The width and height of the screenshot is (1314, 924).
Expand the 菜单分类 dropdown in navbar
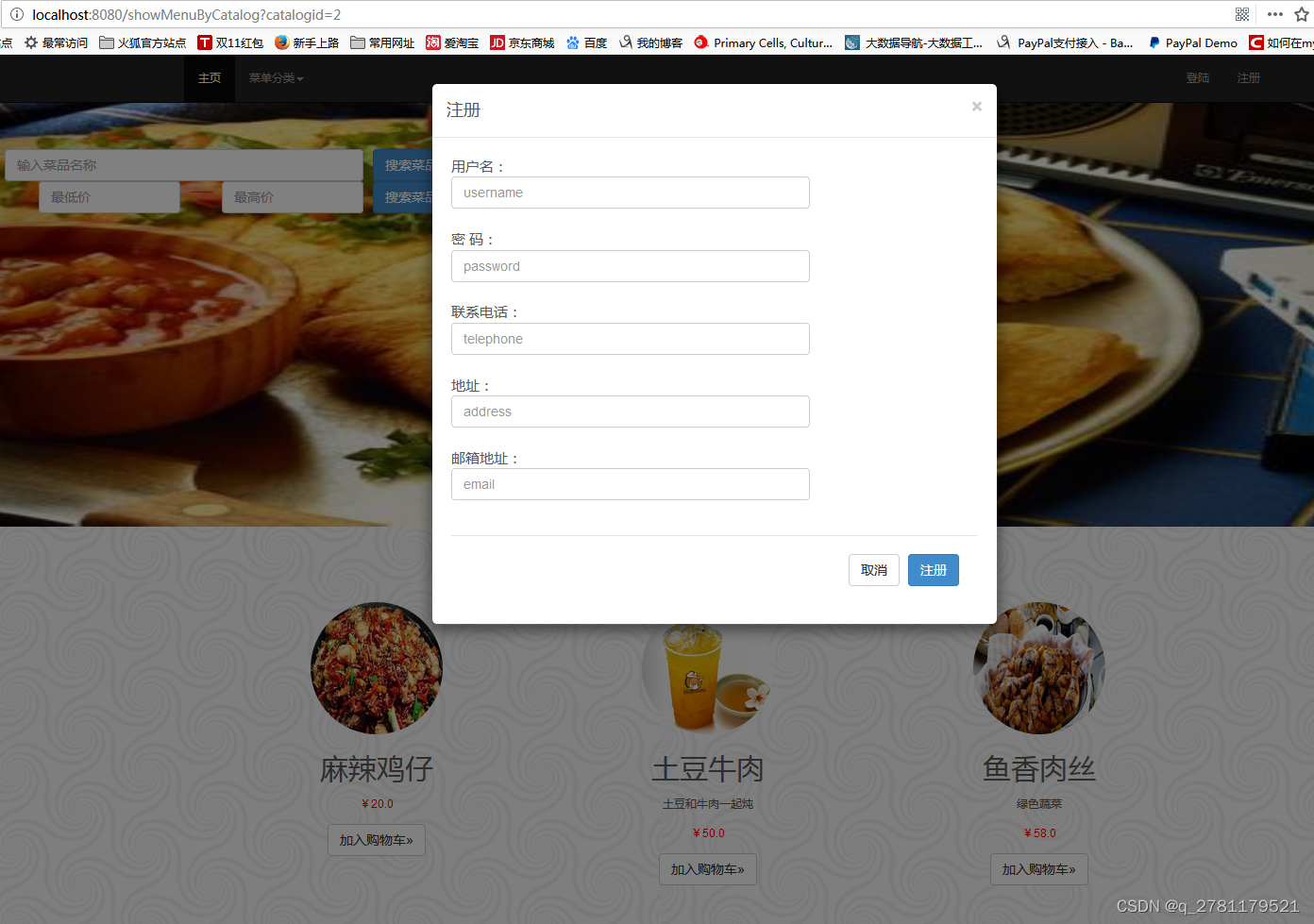(x=277, y=78)
